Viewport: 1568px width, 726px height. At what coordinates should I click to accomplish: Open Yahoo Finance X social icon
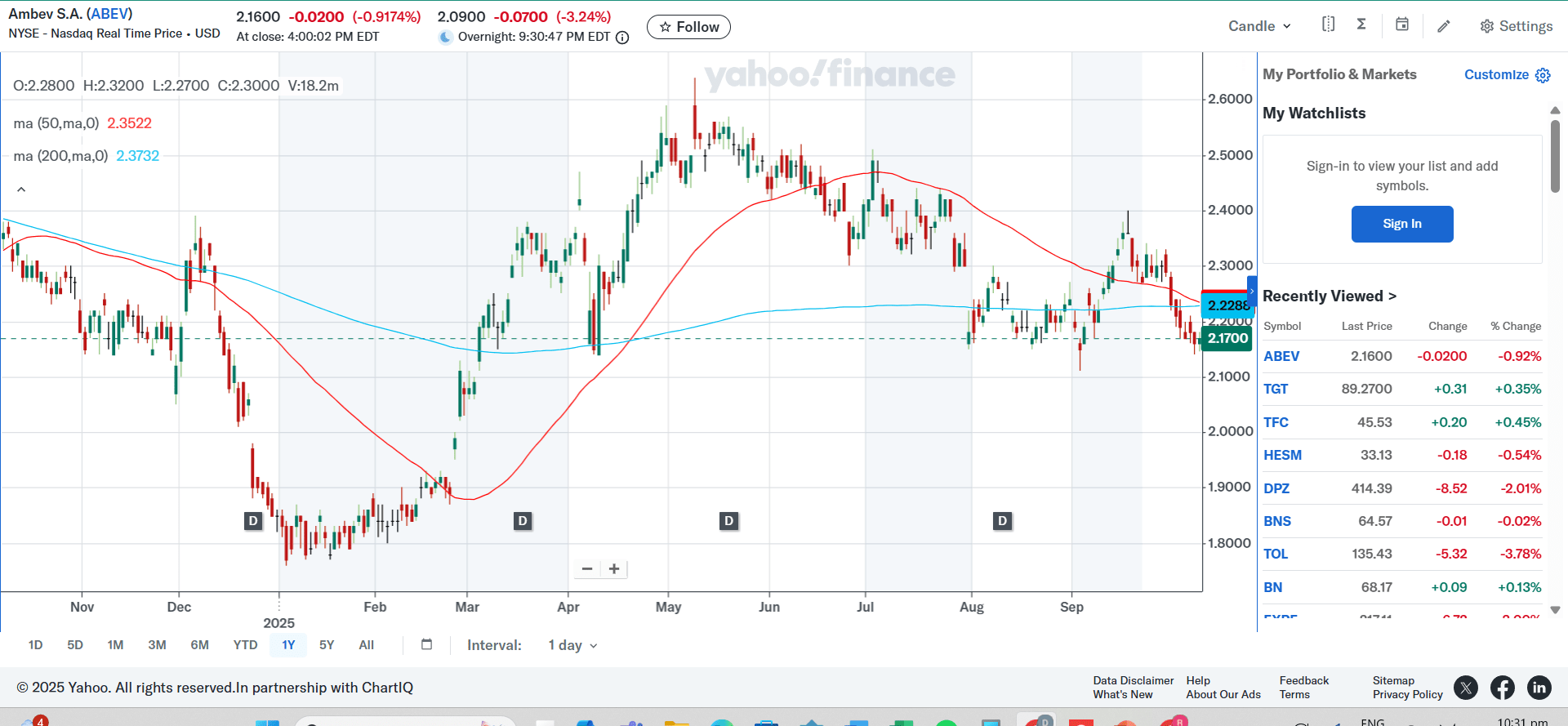pyautogui.click(x=1466, y=688)
